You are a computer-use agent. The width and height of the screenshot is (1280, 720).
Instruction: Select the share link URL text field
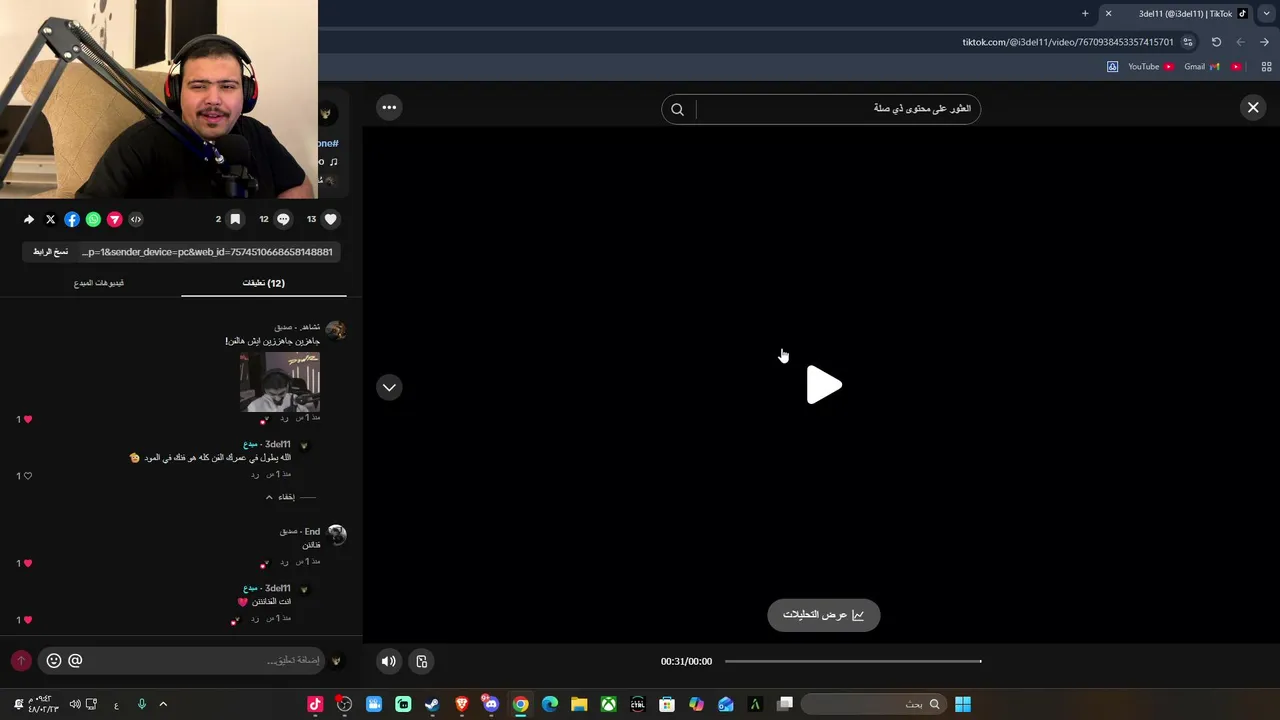click(207, 252)
